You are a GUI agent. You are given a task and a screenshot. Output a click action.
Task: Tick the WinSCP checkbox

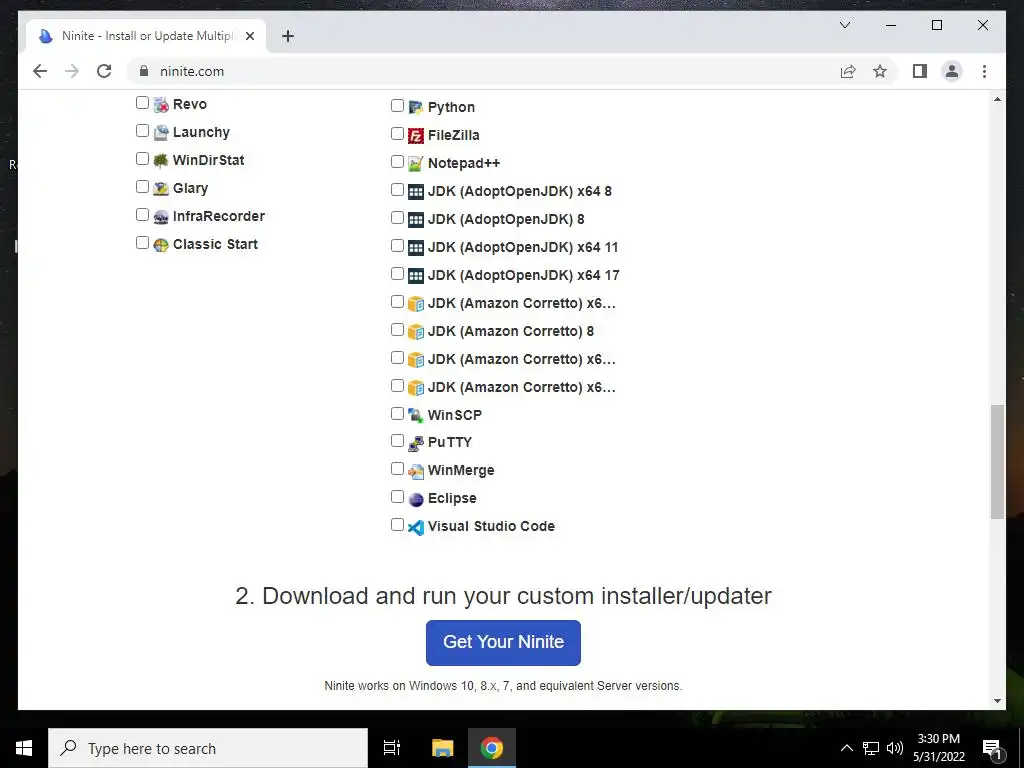(x=397, y=413)
